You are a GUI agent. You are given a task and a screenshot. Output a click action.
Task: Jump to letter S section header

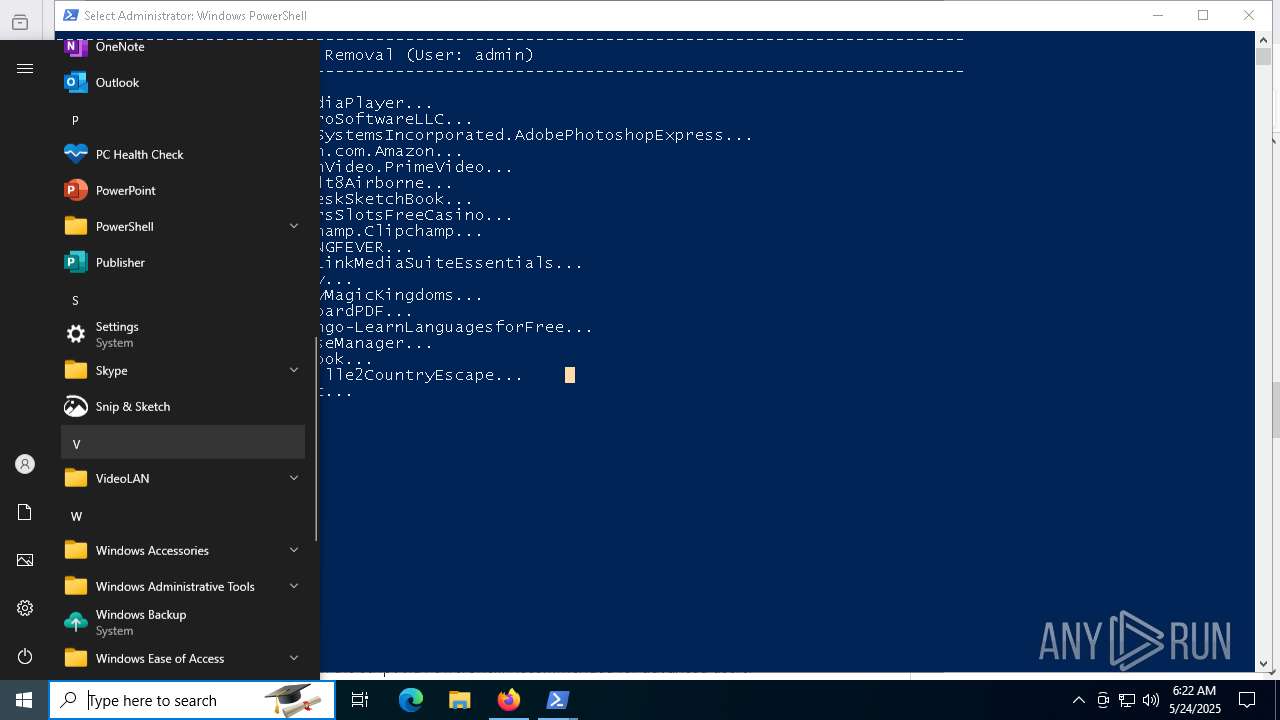point(183,300)
